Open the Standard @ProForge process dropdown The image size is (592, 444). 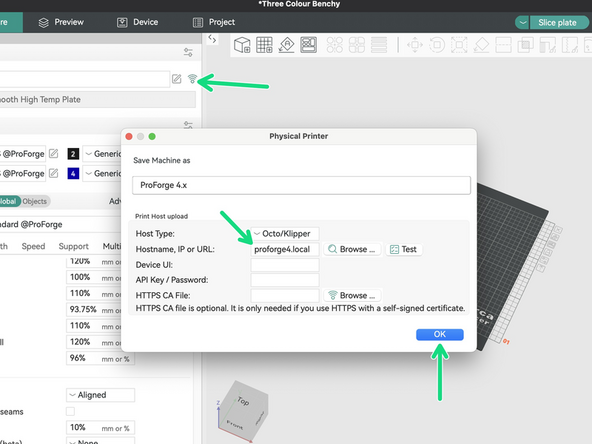[x=60, y=224]
